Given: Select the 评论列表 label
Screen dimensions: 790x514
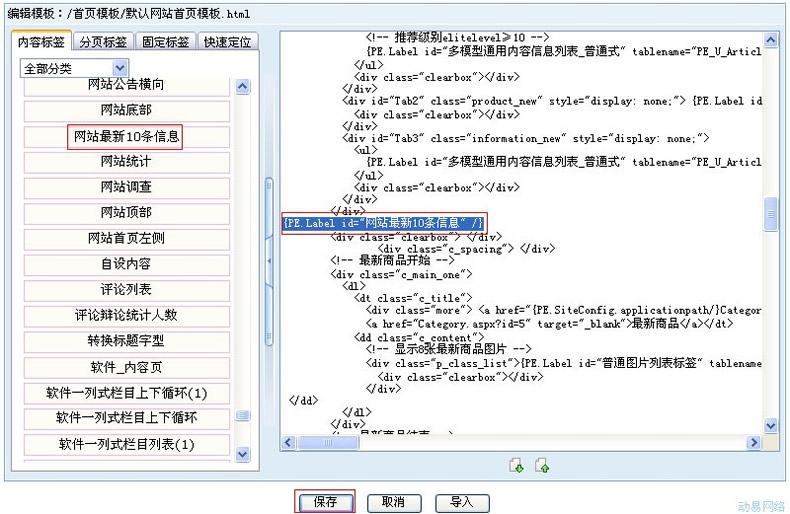Looking at the screenshot, I should pos(126,290).
